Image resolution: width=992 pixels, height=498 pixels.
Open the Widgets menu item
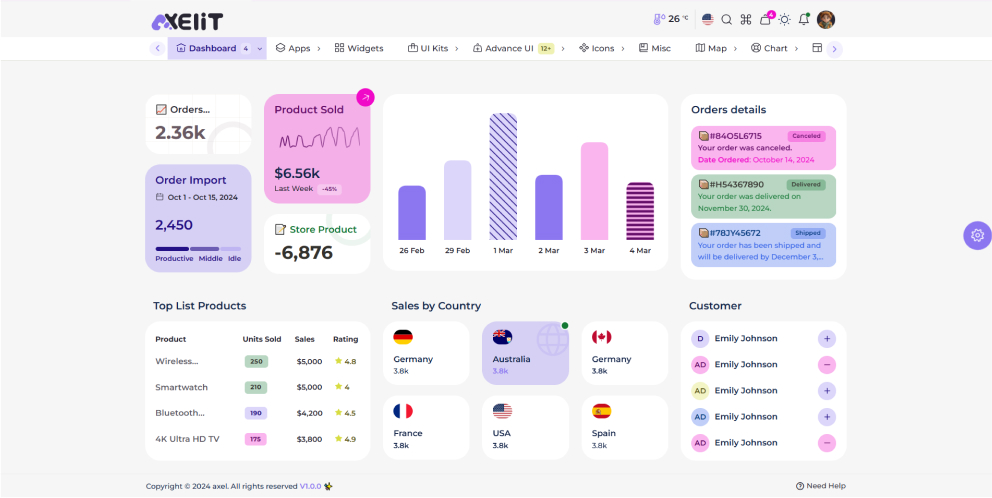[x=359, y=48]
